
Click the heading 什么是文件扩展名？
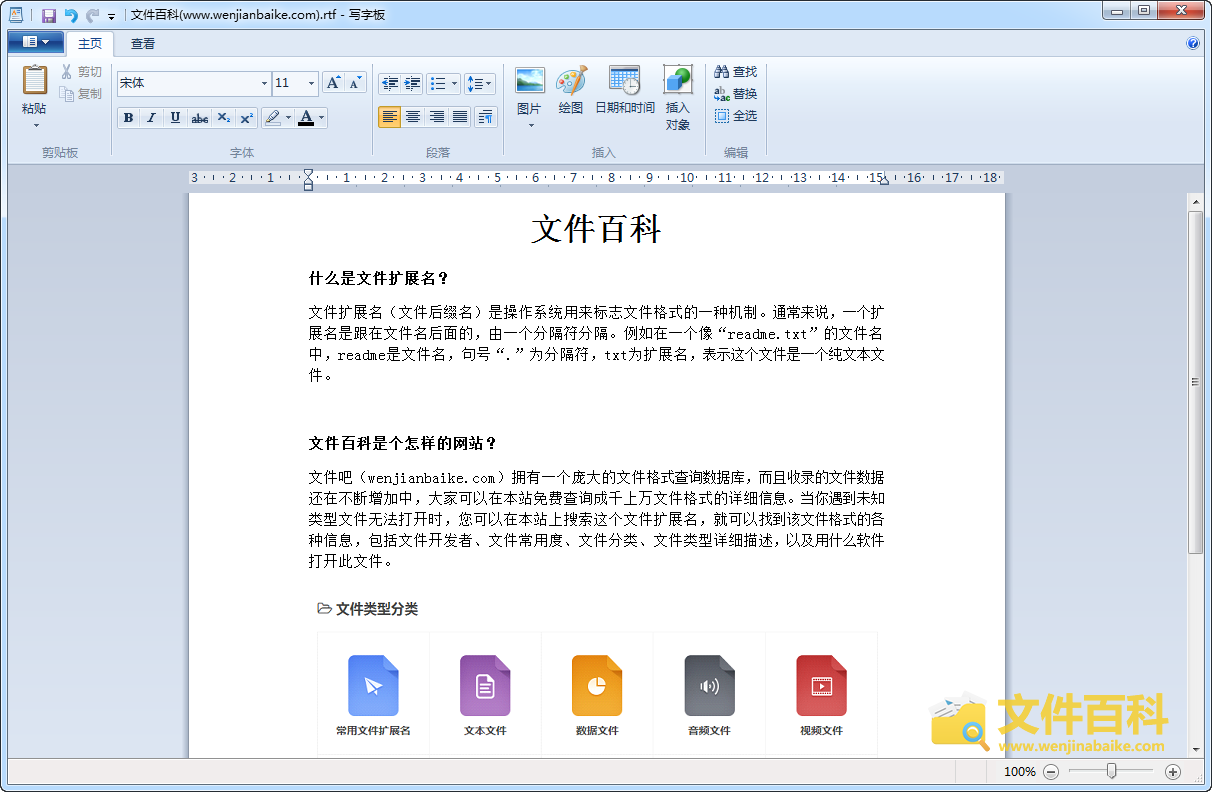(379, 278)
